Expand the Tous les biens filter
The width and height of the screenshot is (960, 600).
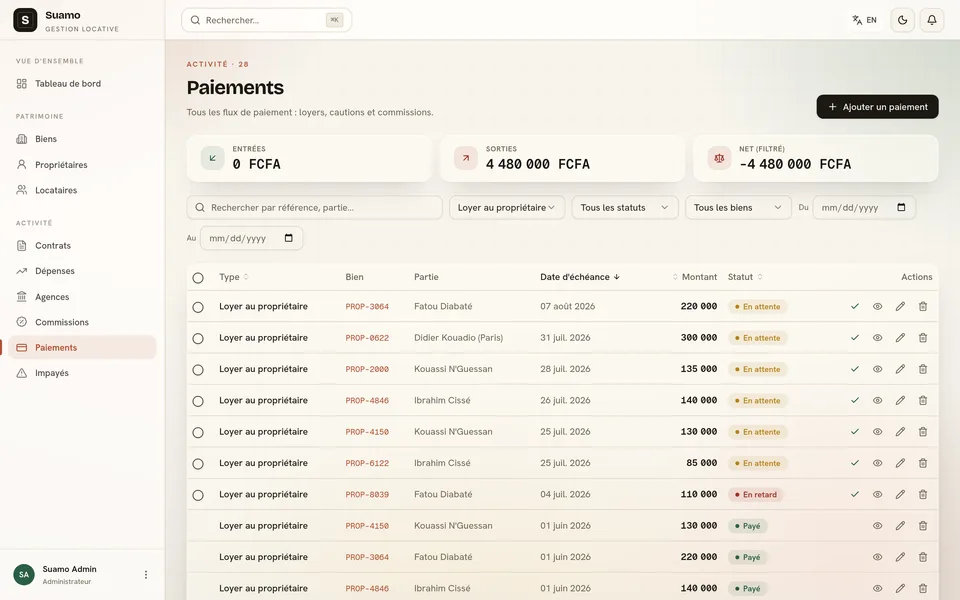738,208
